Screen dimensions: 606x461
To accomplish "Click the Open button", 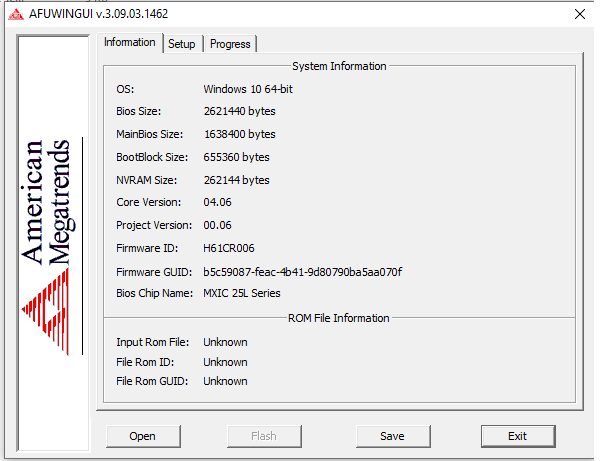I will 143,436.
